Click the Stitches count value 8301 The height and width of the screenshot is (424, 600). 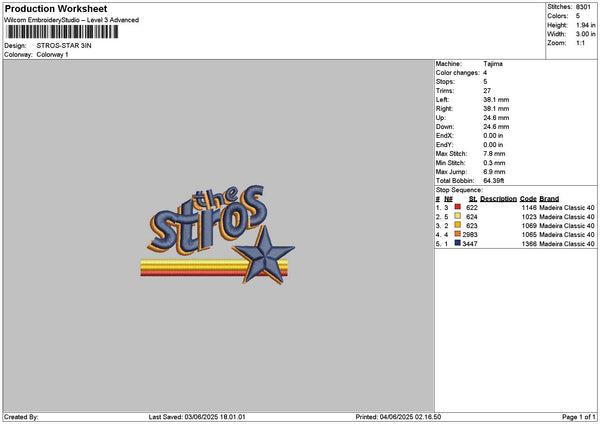(x=583, y=7)
